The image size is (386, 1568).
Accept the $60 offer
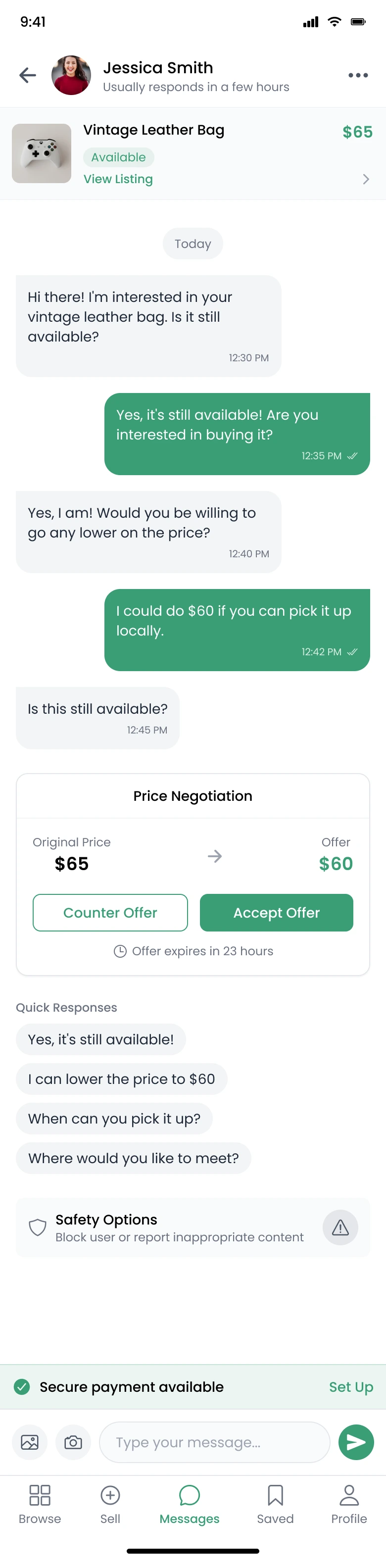tap(277, 912)
